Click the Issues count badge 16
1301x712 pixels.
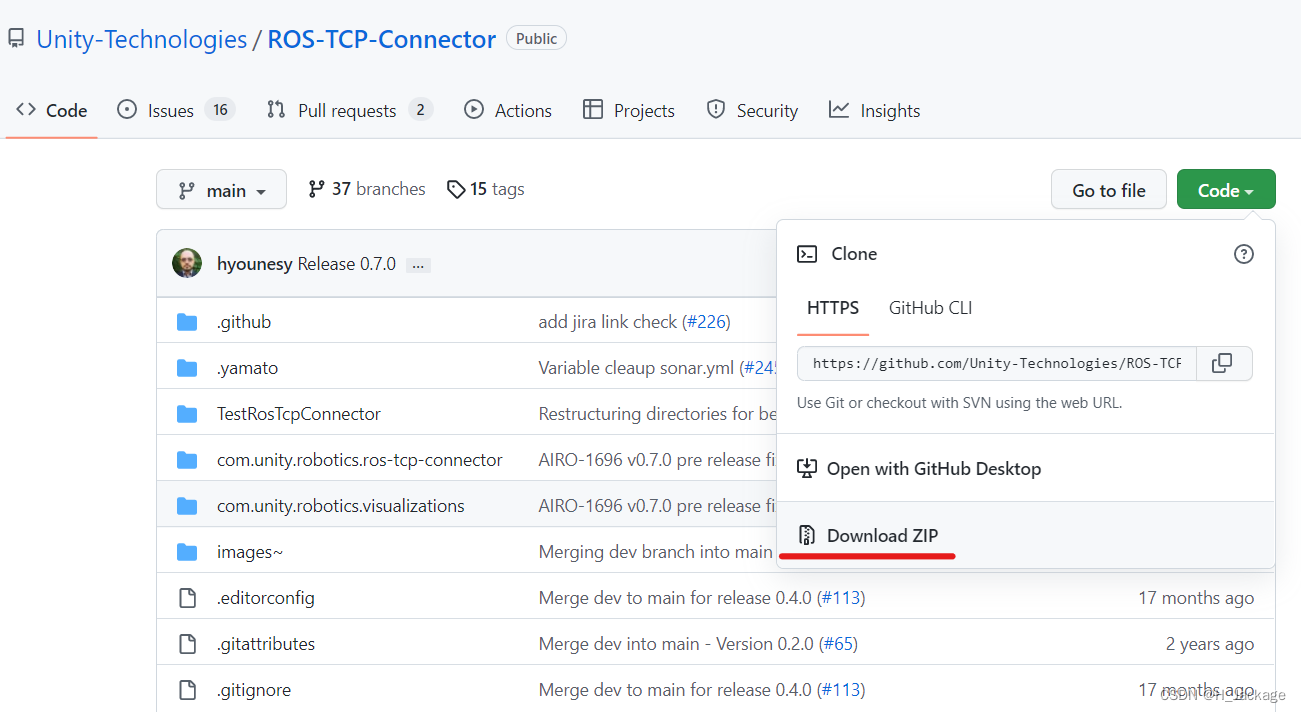point(220,110)
